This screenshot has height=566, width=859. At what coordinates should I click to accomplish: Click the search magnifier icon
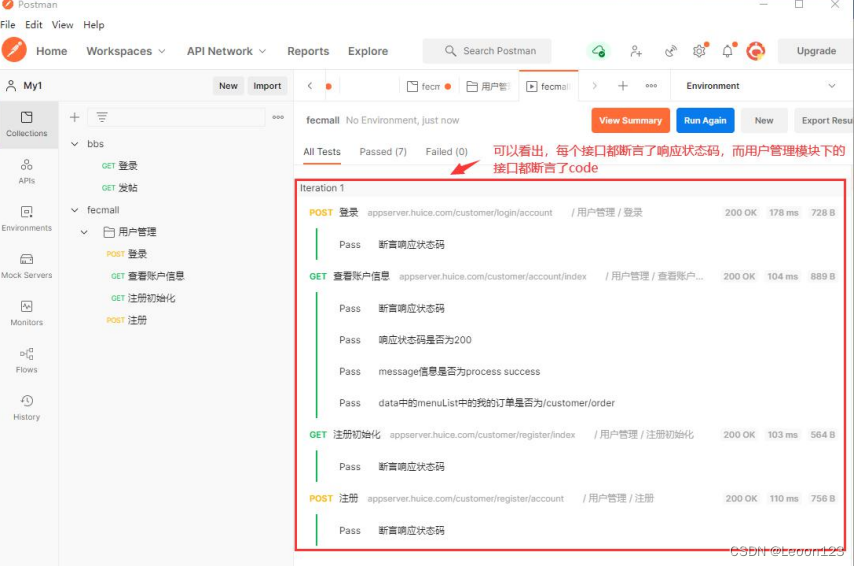[x=450, y=51]
